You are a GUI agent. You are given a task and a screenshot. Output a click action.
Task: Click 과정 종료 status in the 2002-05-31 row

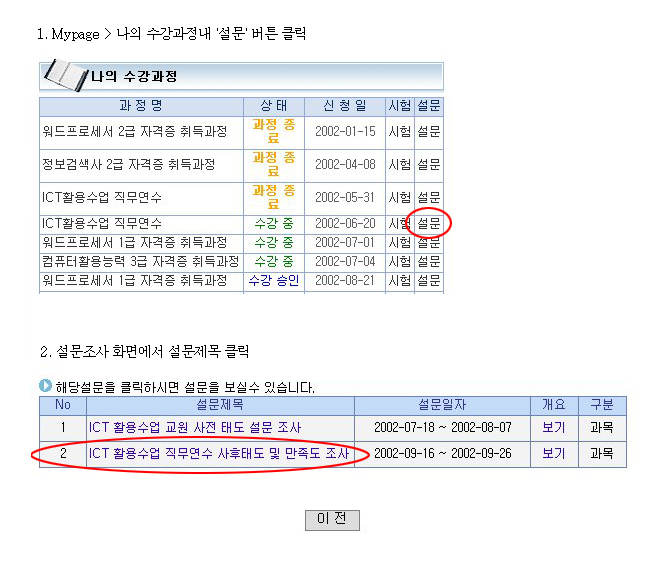[274, 197]
